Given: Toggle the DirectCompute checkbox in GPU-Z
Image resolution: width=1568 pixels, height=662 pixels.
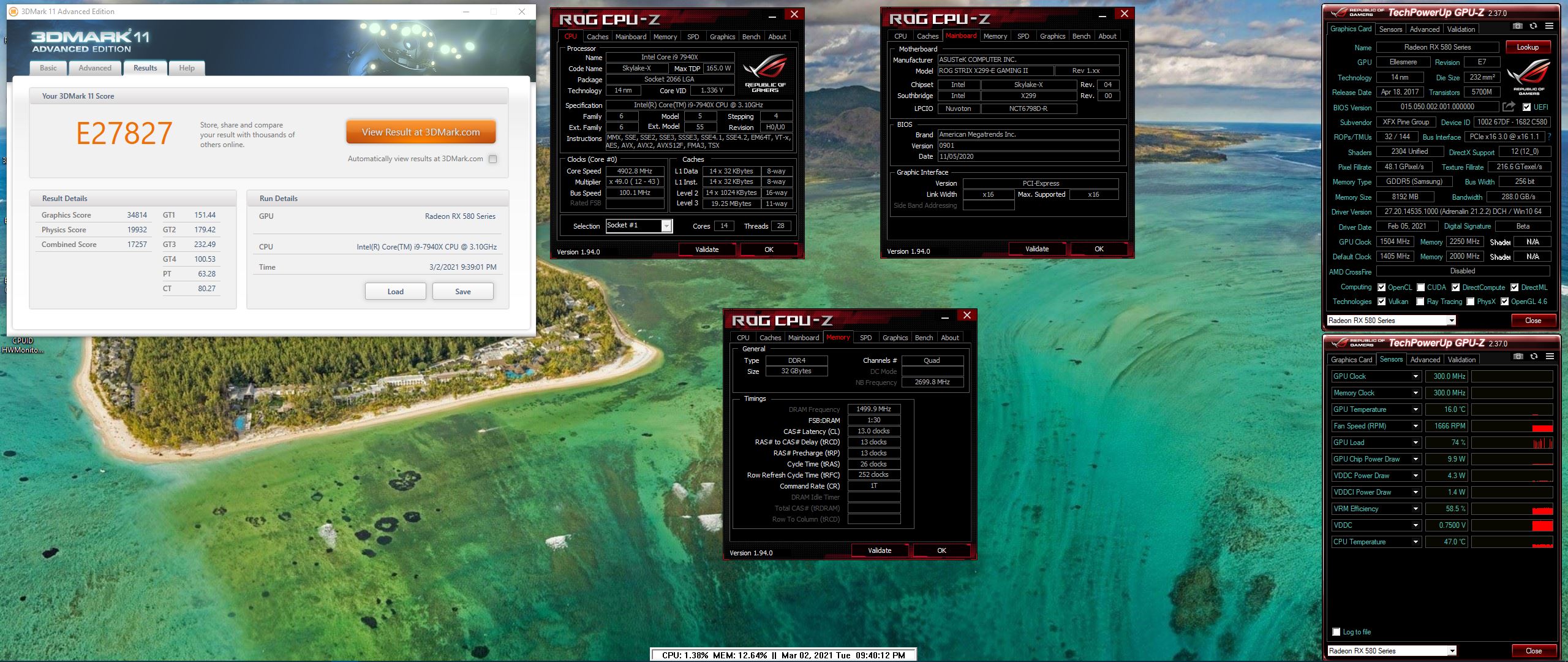Looking at the screenshot, I should tap(1455, 287).
